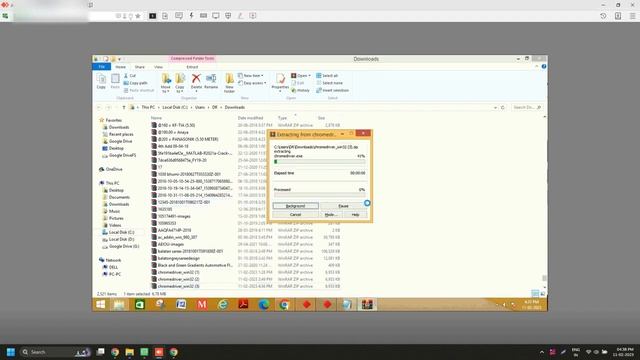Viewport: 640px width, 360px height.
Task: Select Local Disk (D:) in the navigation pane
Action: pyautogui.click(x=121, y=240)
